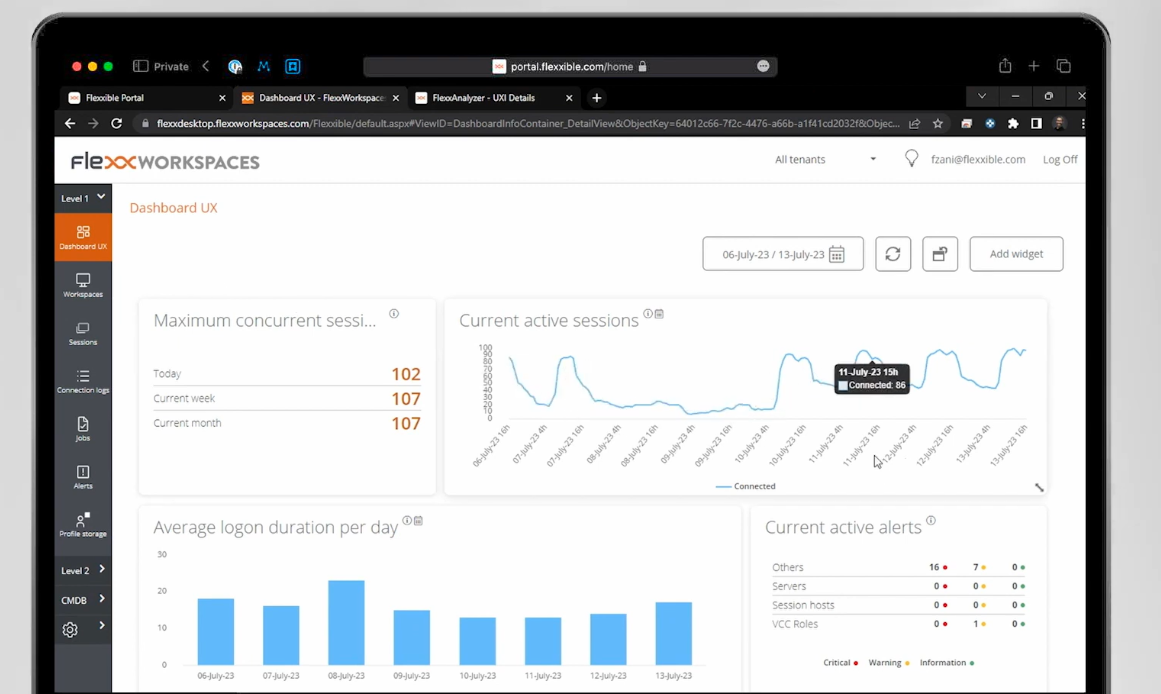The image size is (1161, 694).
Task: Click the portal.flexxible.com Safari address field
Action: pos(570,67)
